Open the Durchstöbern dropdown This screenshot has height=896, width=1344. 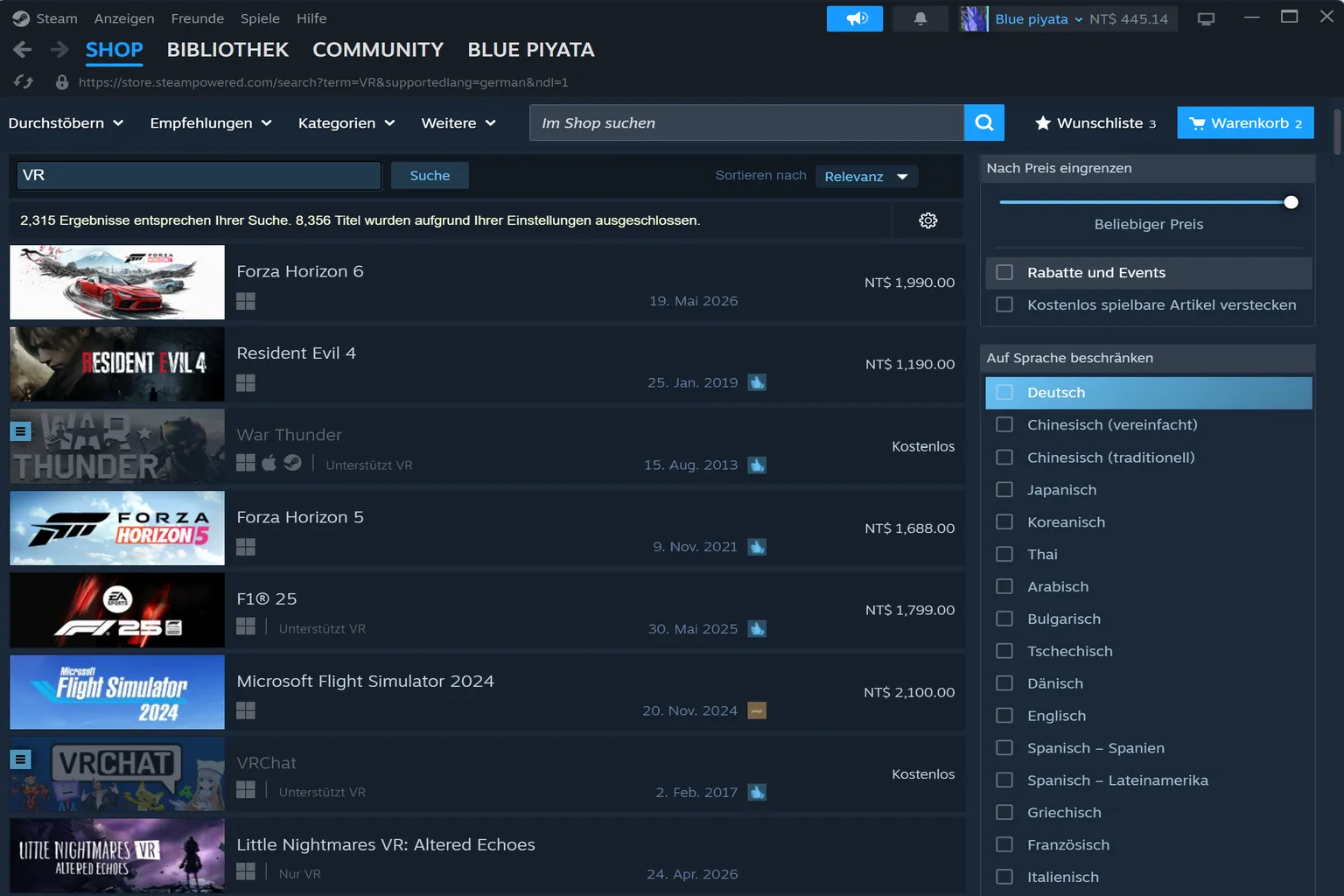pos(66,123)
